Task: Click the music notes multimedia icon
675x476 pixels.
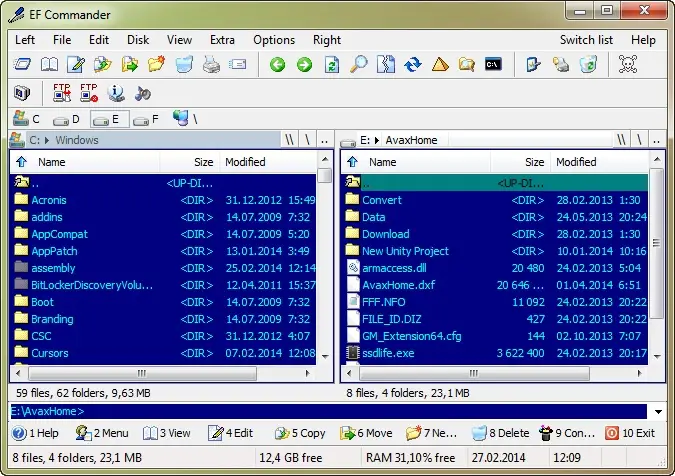Action: click(x=142, y=93)
